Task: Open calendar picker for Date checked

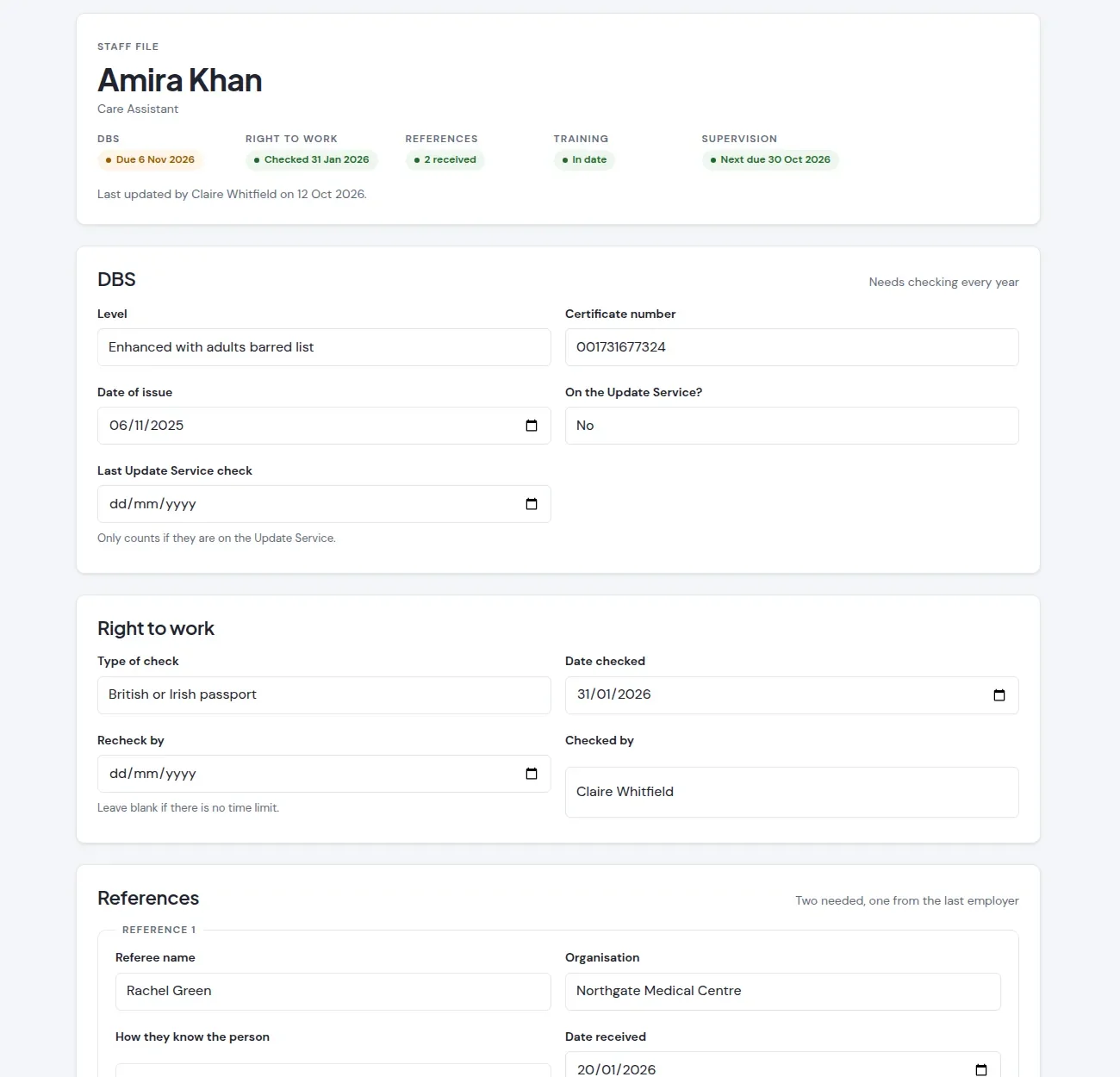Action: point(999,695)
